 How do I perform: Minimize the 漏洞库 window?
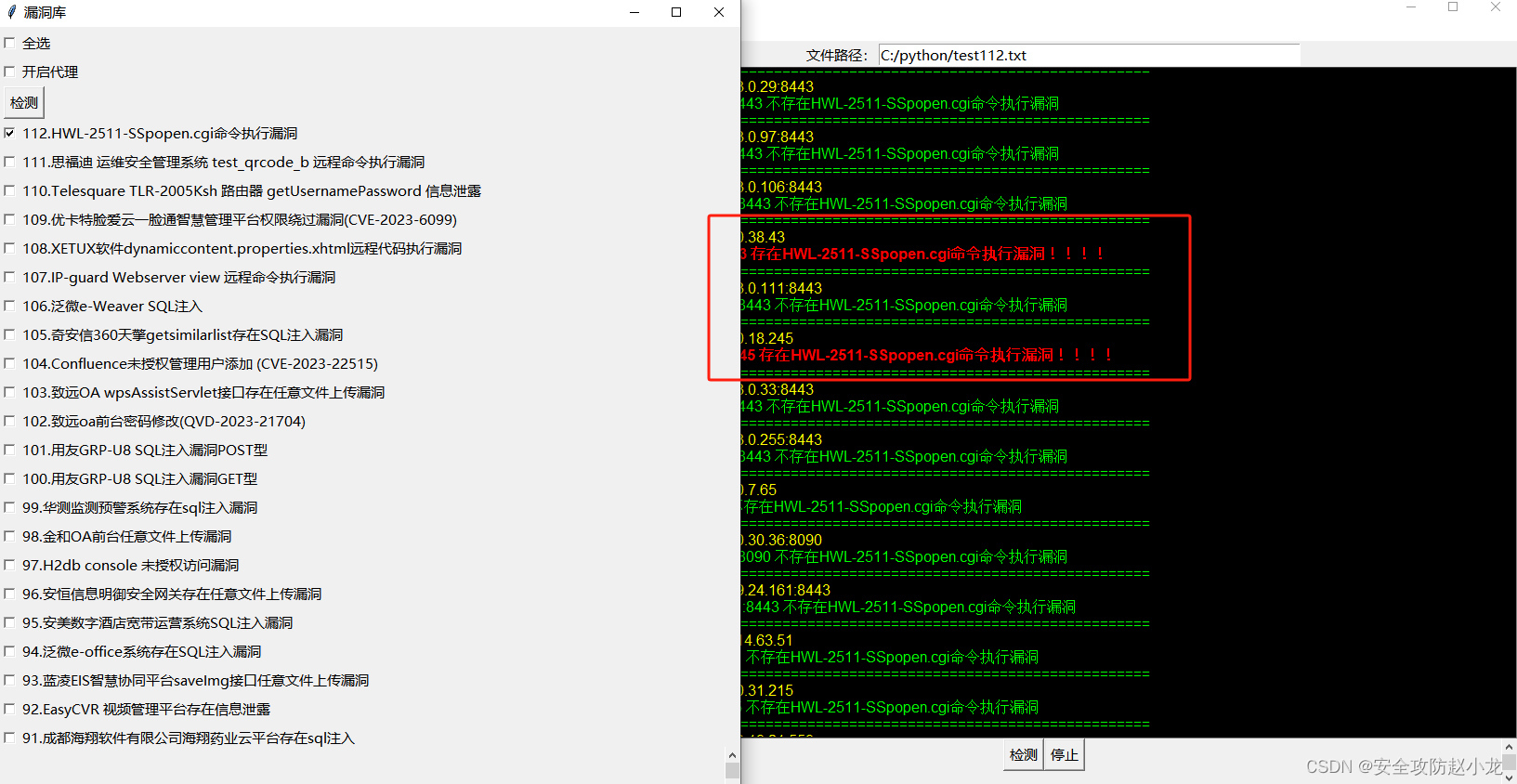634,12
